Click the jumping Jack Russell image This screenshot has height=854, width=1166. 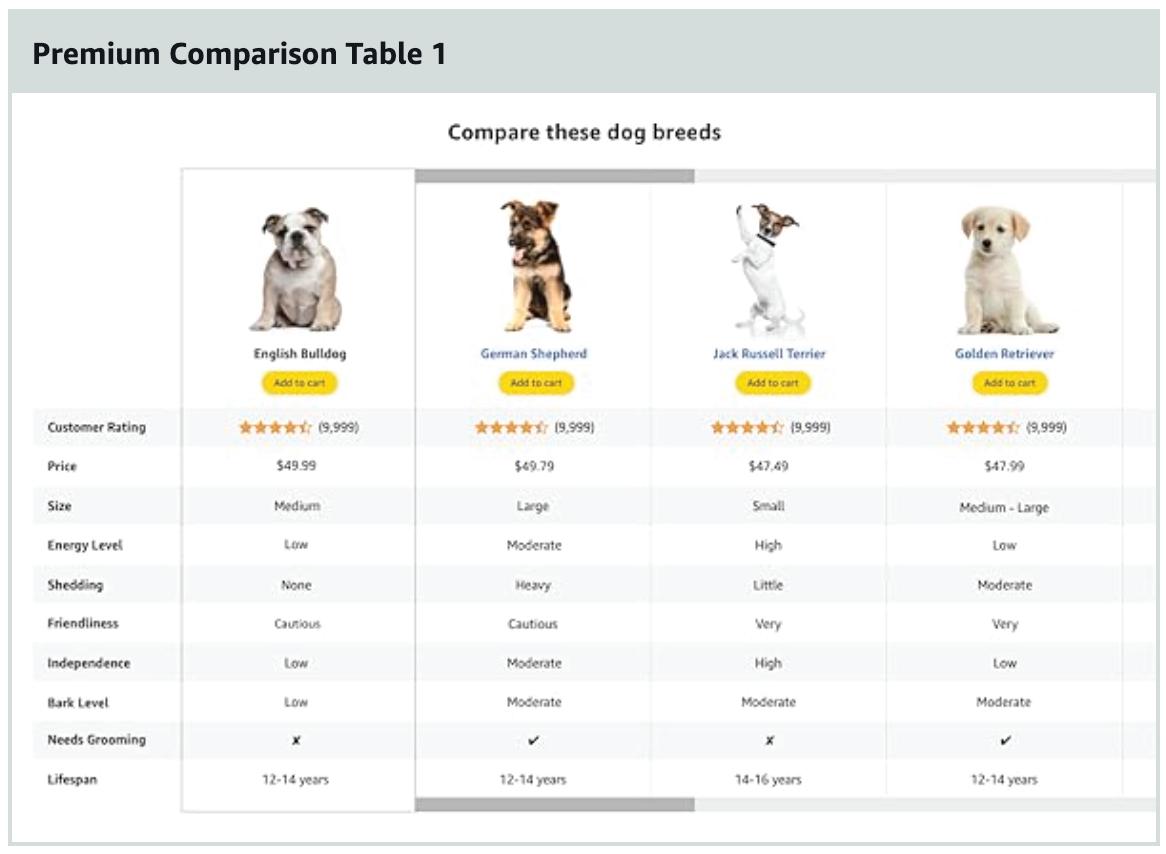(x=768, y=269)
